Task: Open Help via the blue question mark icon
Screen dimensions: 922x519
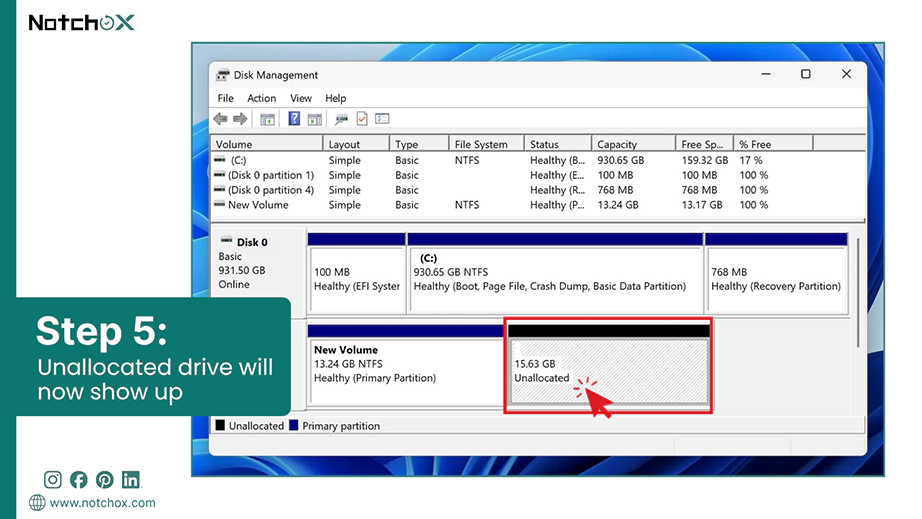Action: coord(294,119)
